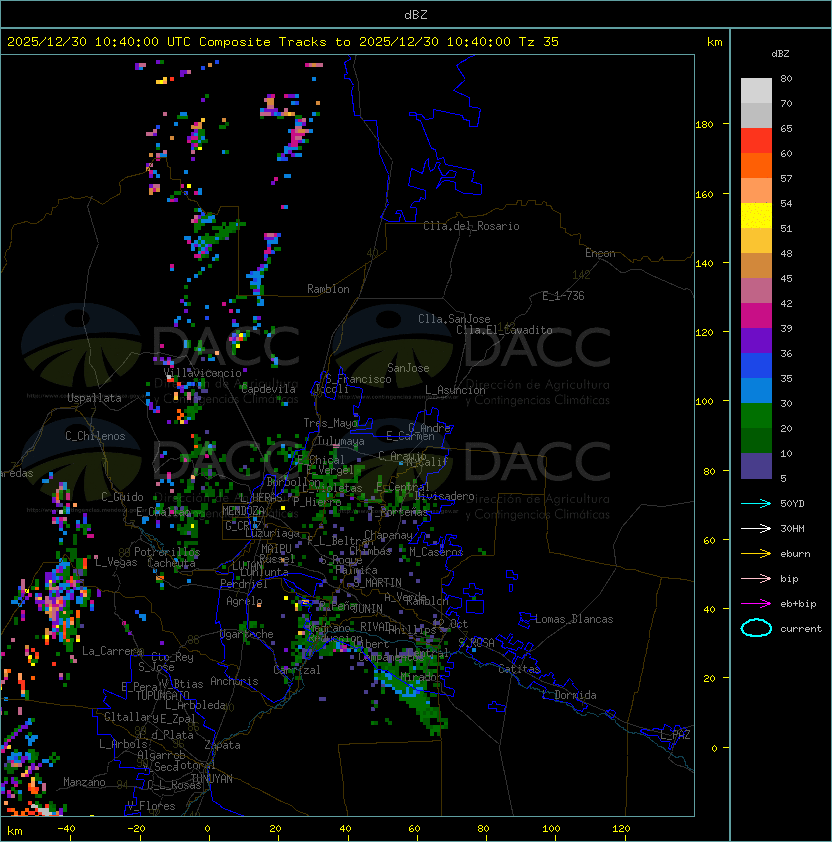This screenshot has width=832, height=842.
Task: Click the dark violet 10 dBZ swatch
Action: pos(756,466)
